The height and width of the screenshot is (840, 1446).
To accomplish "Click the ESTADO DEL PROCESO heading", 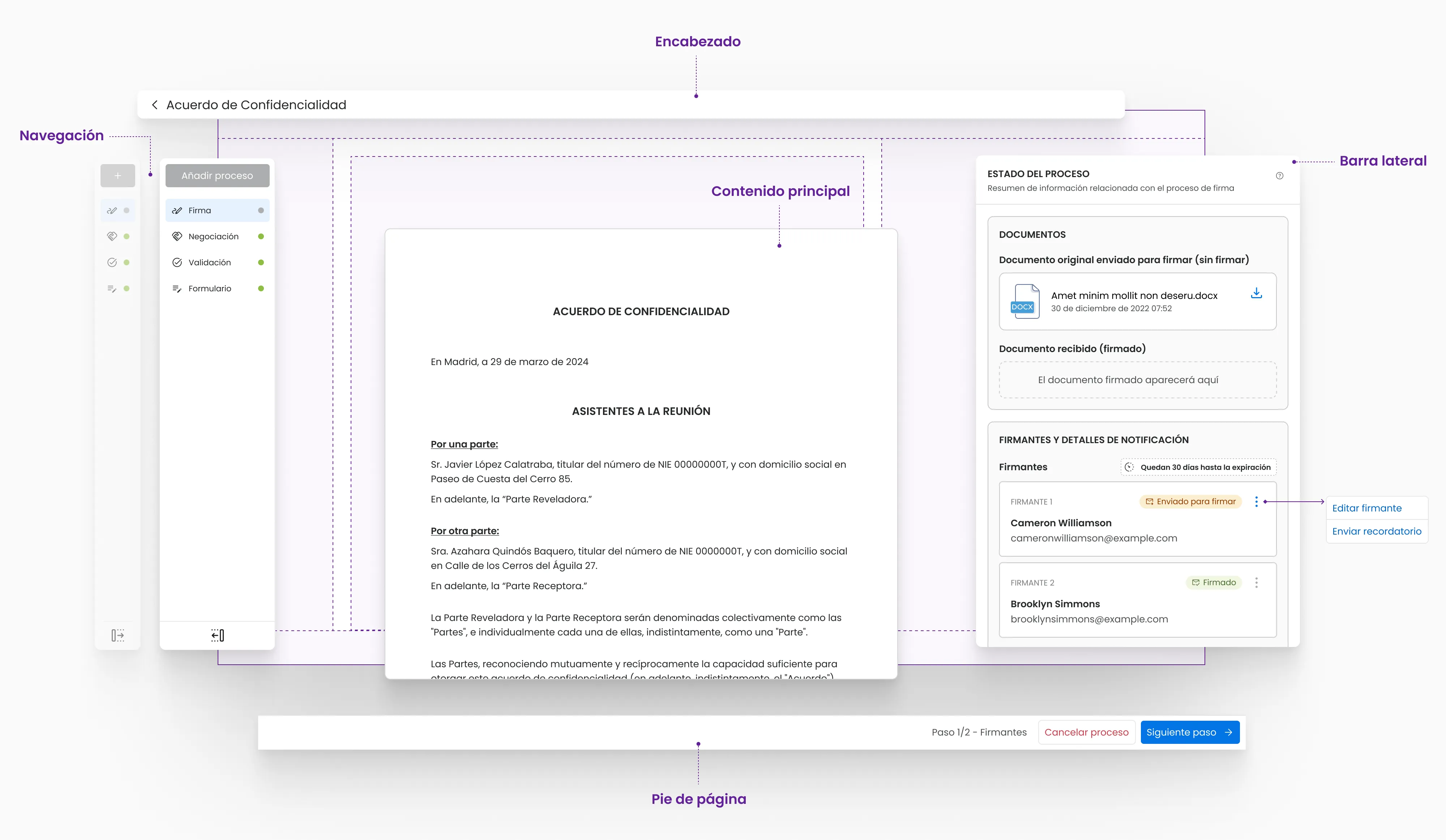I will tap(1038, 174).
